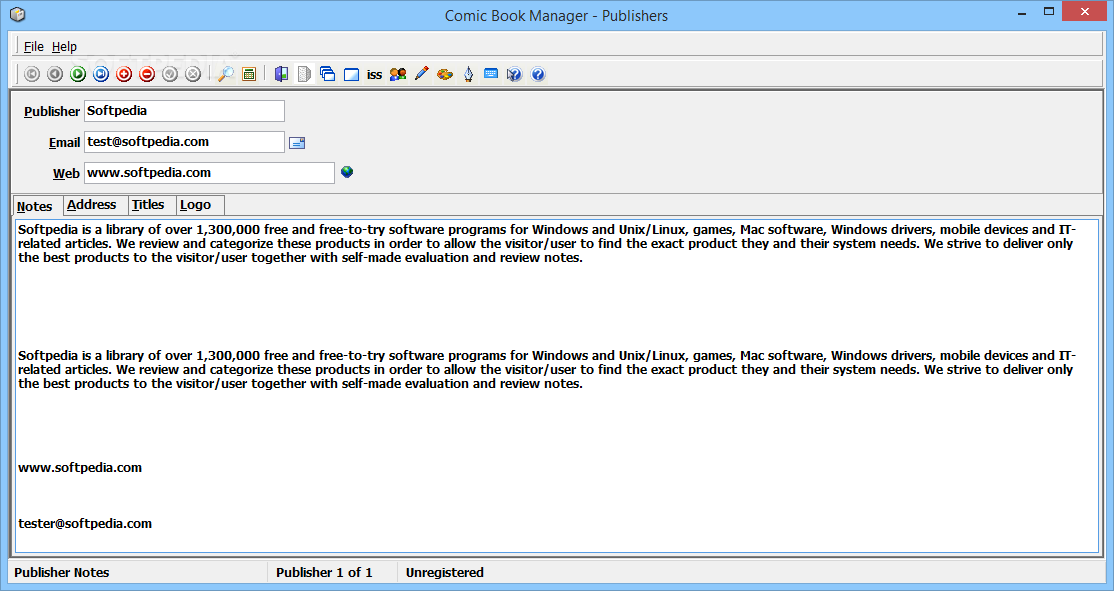
Task: Click the blue door exit icon
Action: click(x=281, y=74)
